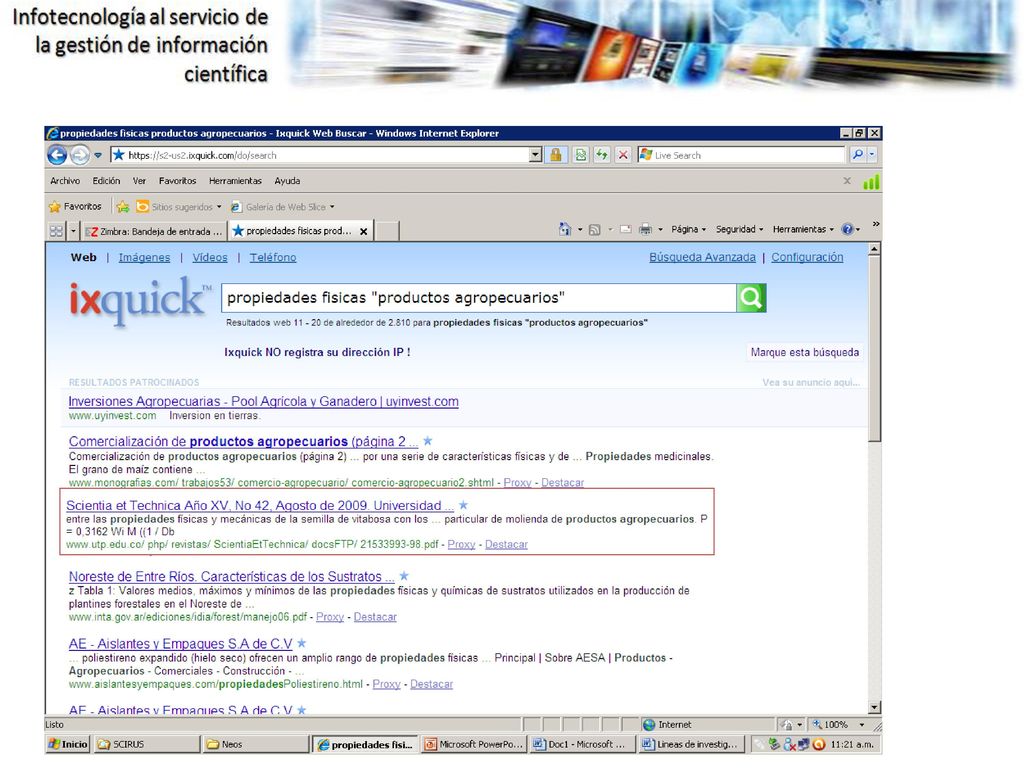Click the red X Stop loading icon

tap(623, 155)
